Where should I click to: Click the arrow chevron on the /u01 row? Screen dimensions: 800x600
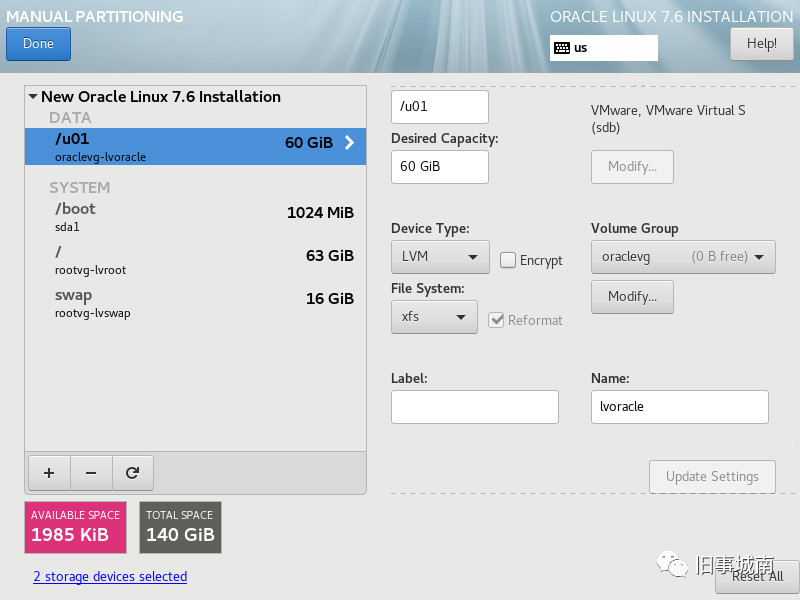pos(349,142)
